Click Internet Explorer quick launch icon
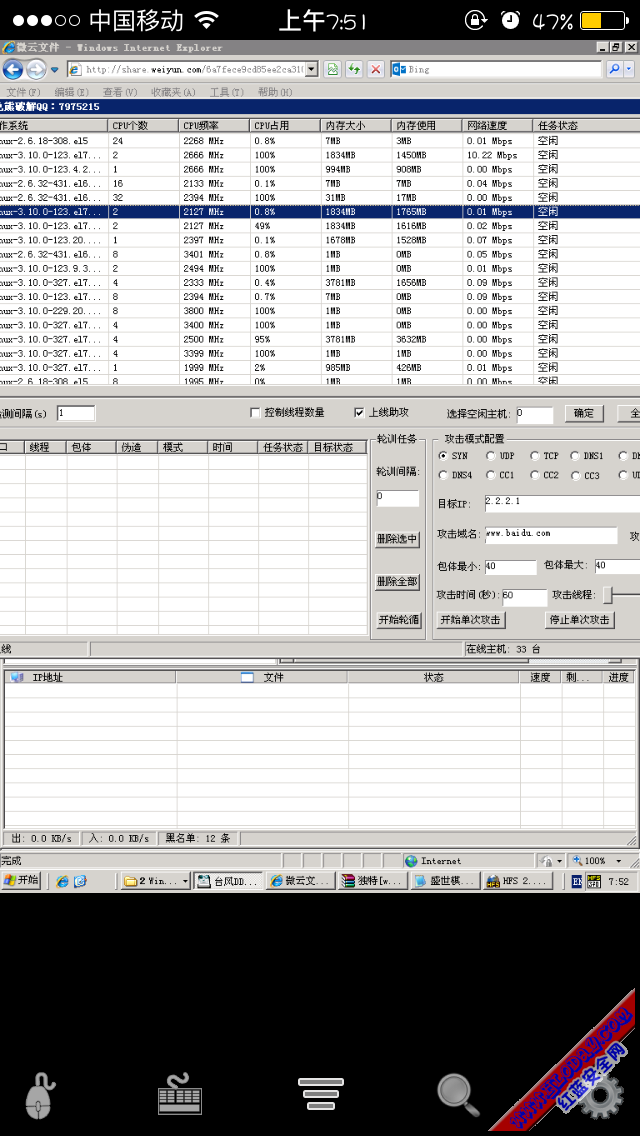The height and width of the screenshot is (1136, 640). pyautogui.click(x=62, y=881)
